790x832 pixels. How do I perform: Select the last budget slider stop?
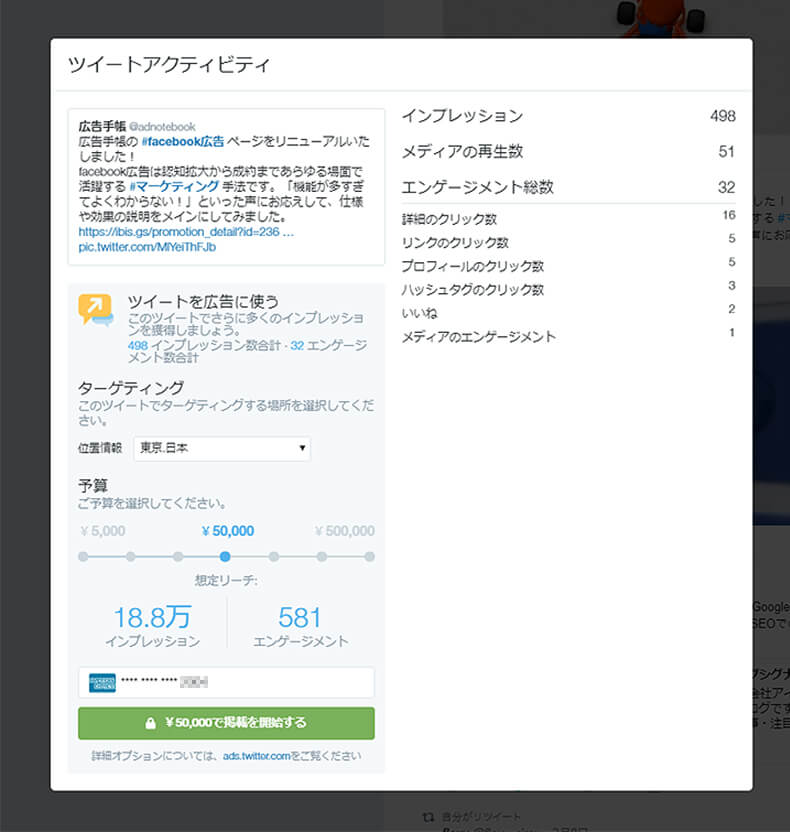(x=369, y=557)
